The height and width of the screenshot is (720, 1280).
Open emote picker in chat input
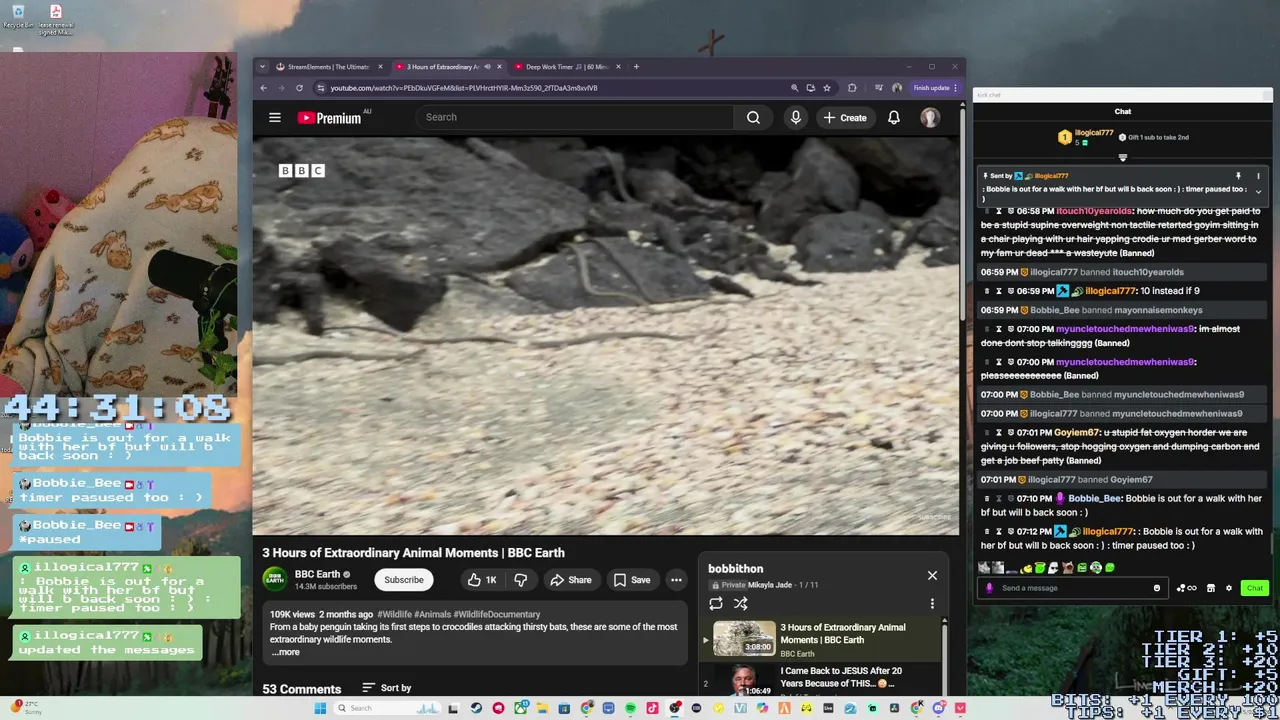(1157, 588)
